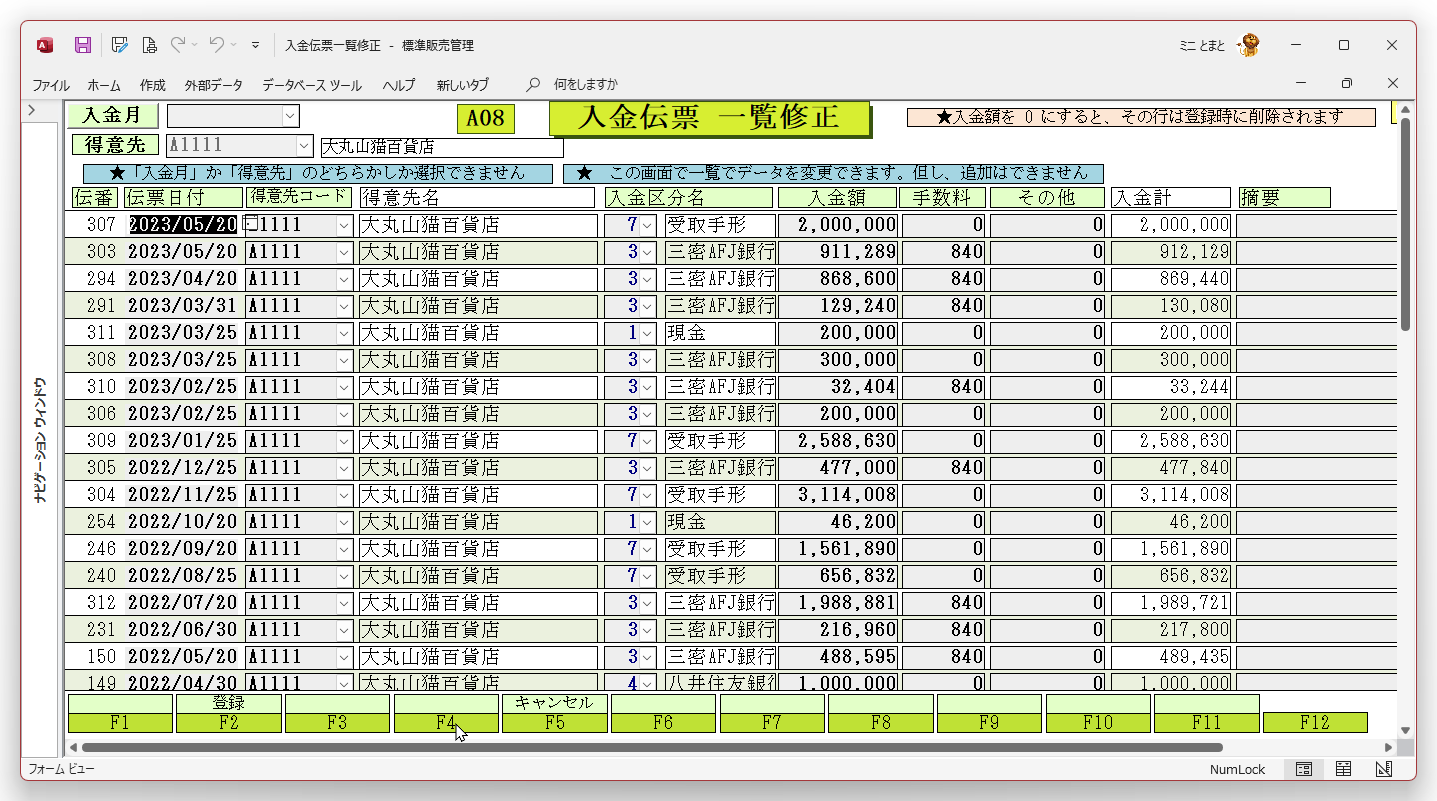The width and height of the screenshot is (1437, 801).
Task: Click the 手数料 field of slip 294
Action: pos(944,279)
